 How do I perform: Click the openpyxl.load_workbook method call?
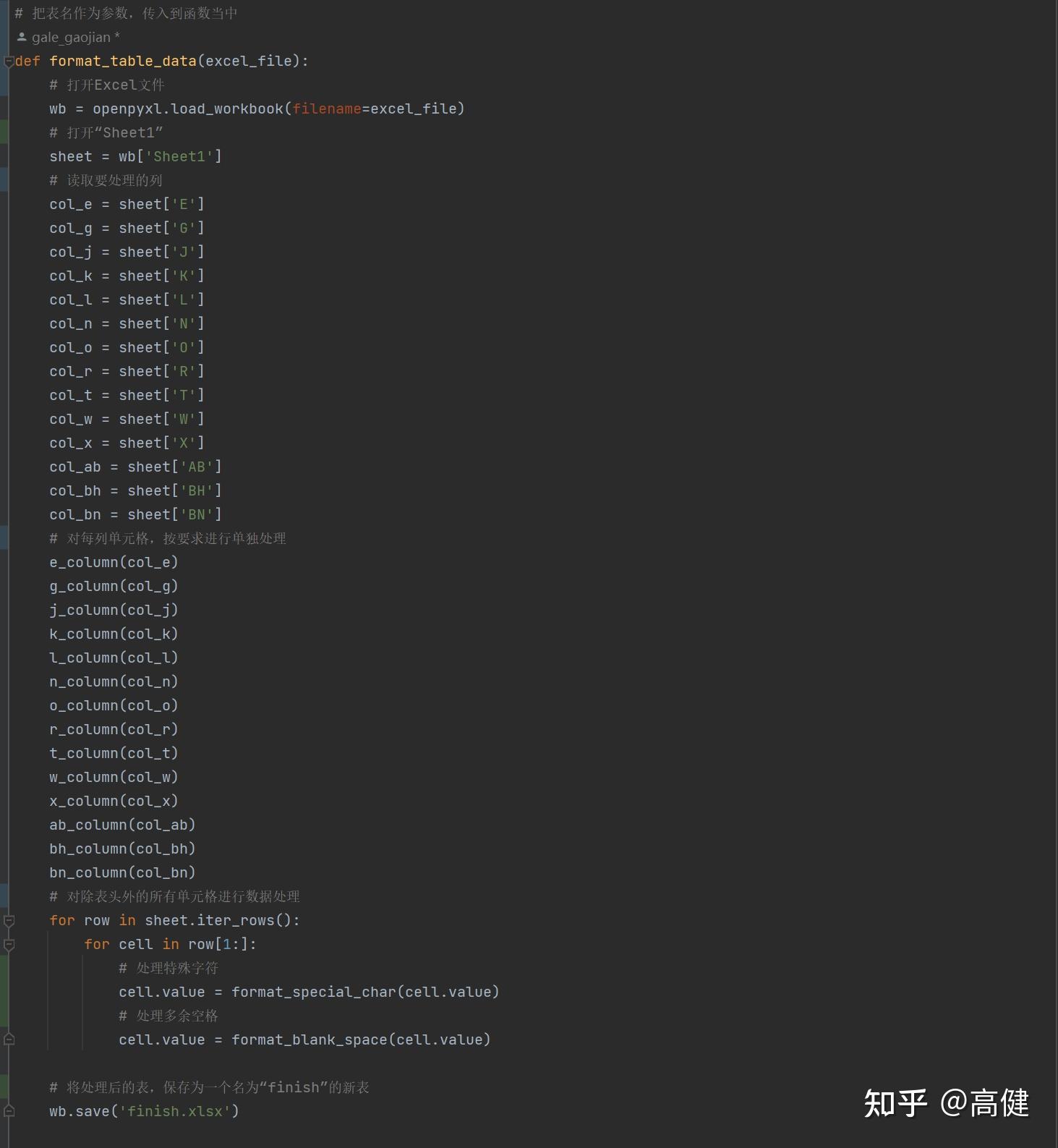click(278, 109)
